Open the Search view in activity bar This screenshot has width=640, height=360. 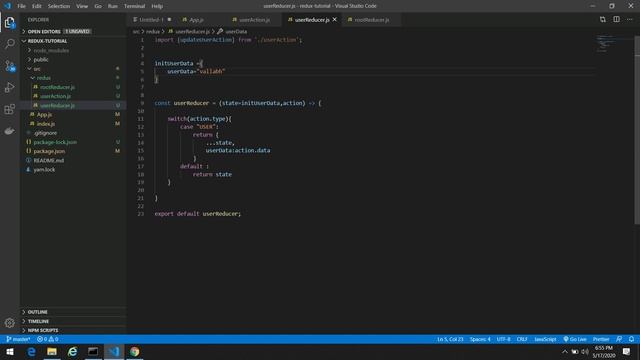[10, 44]
